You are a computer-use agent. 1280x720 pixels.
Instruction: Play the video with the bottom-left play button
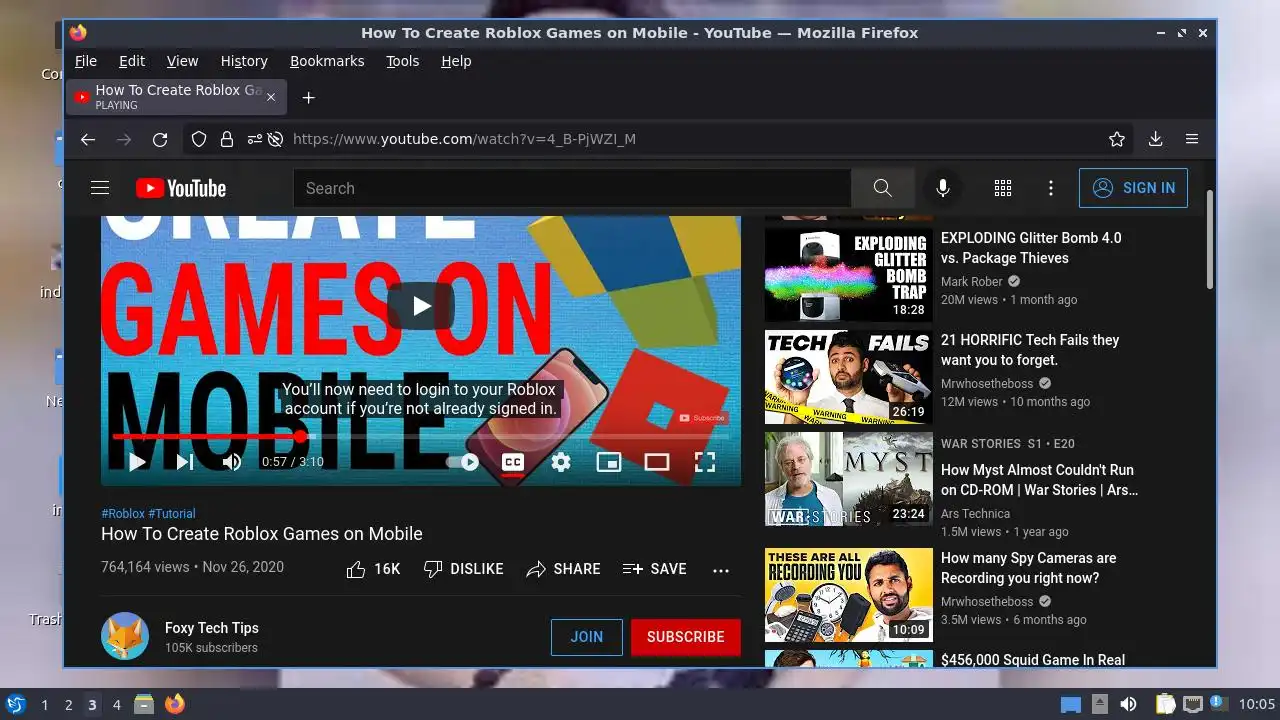[138, 462]
